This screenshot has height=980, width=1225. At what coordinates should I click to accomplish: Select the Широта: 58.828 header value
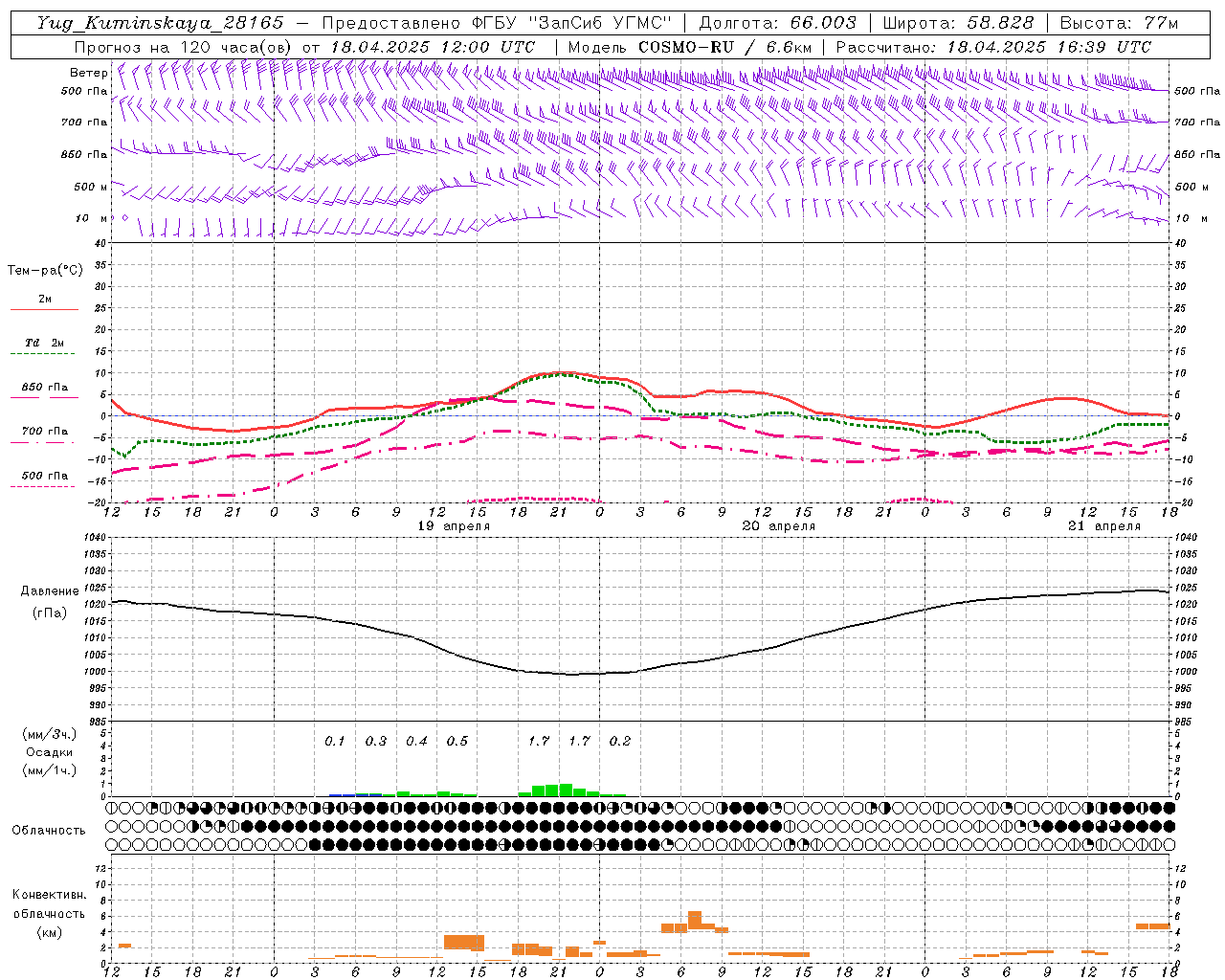pos(958,23)
